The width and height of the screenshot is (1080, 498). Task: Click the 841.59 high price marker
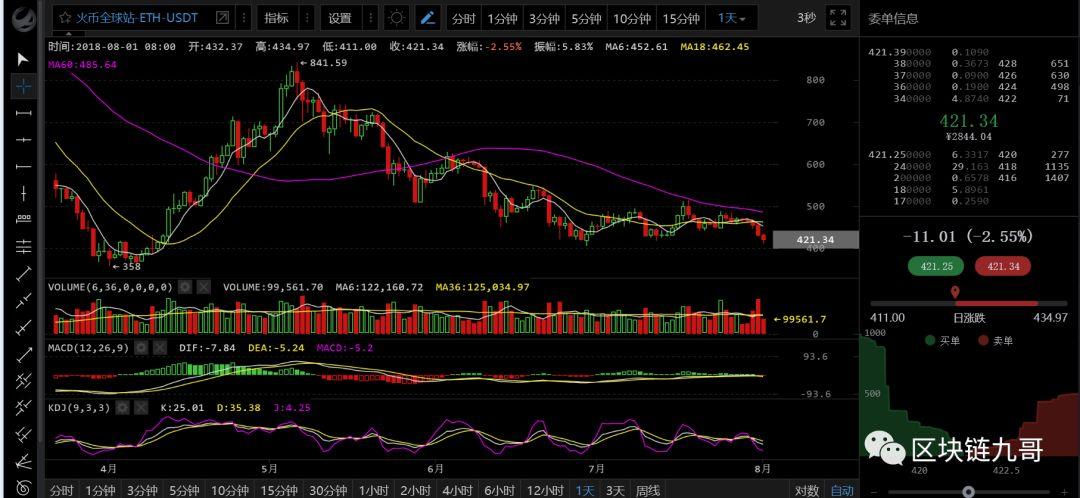(323, 63)
